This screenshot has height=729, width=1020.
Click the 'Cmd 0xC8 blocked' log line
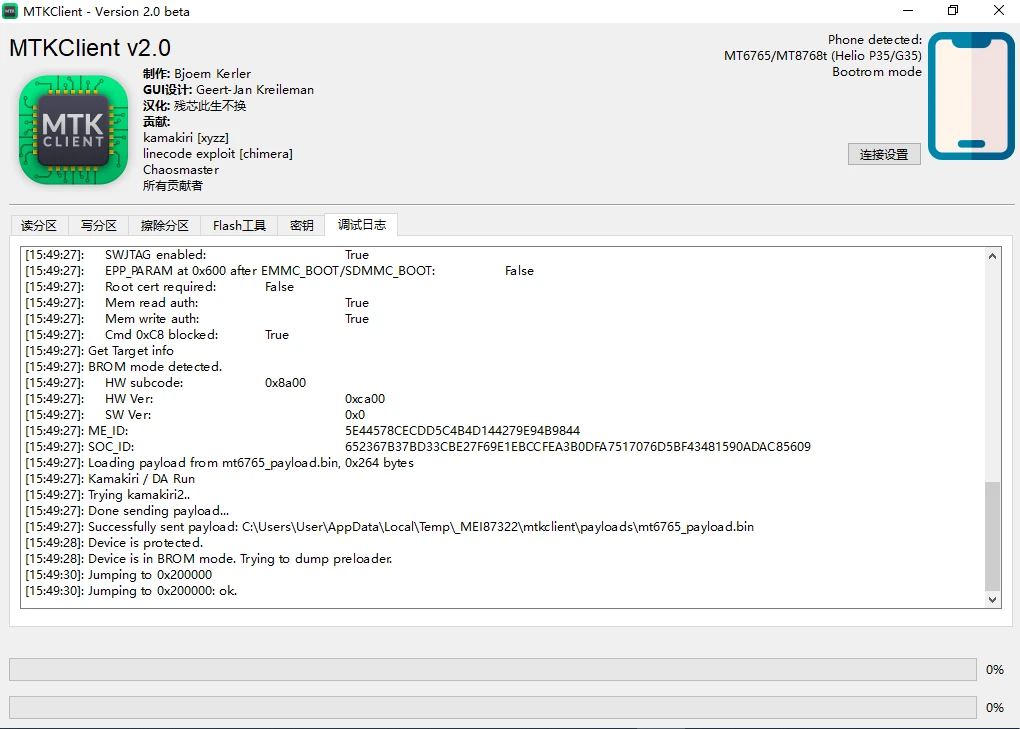pyautogui.click(x=157, y=335)
